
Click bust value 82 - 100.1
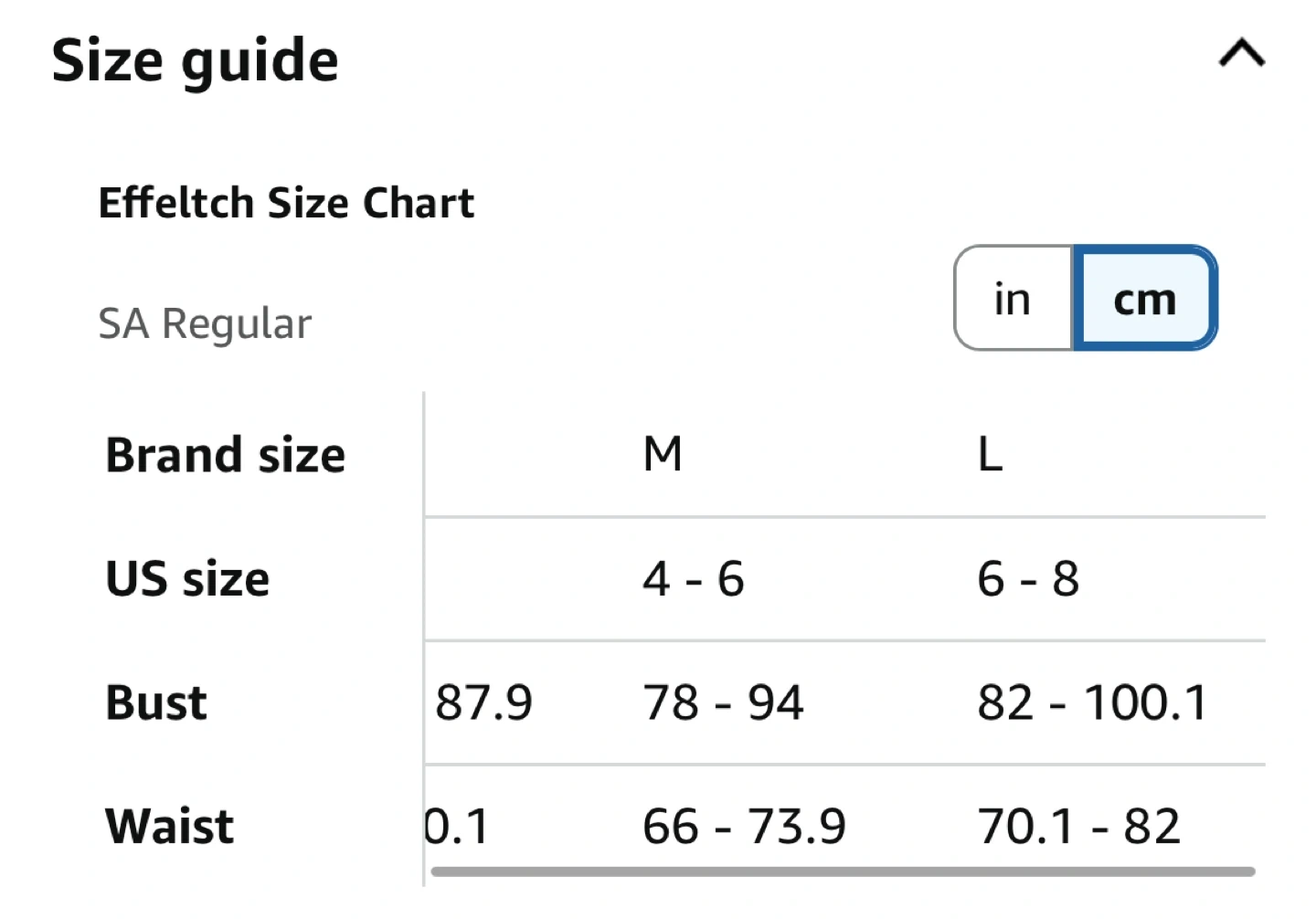click(x=1092, y=702)
